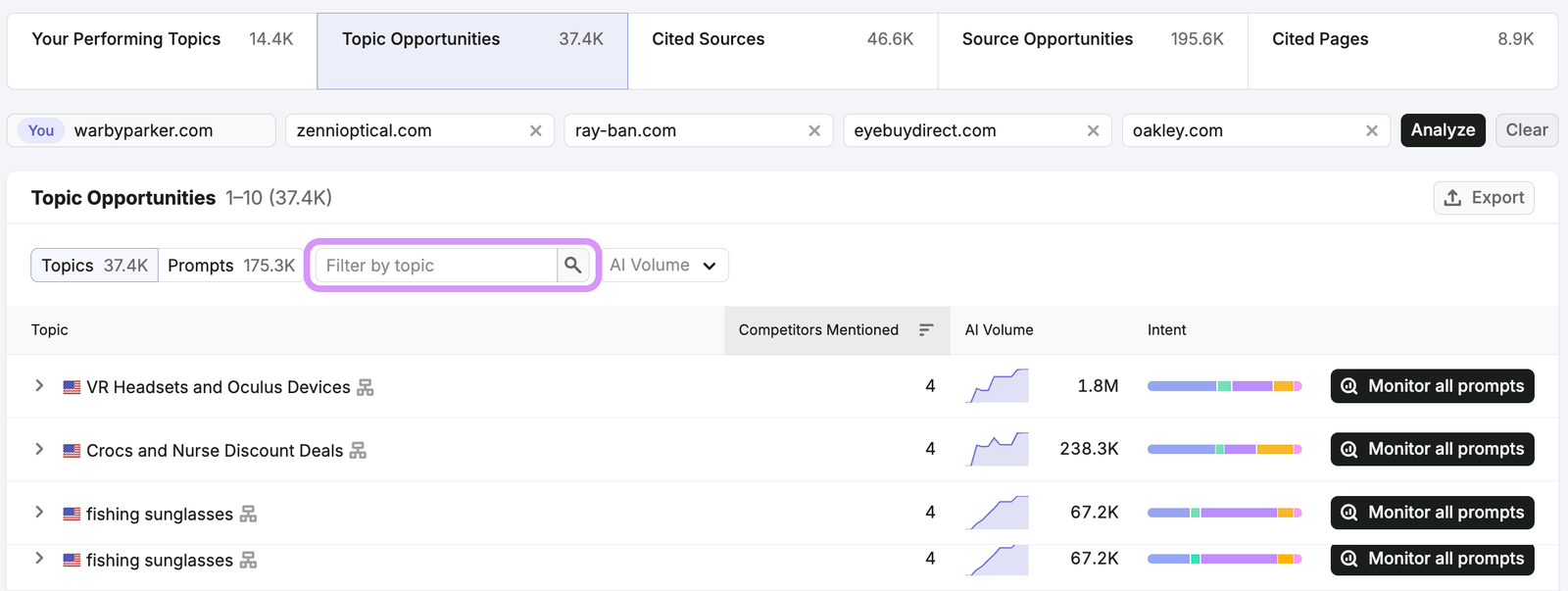Click the Topic column header
Screen dimensions: 1568x591
(x=50, y=330)
